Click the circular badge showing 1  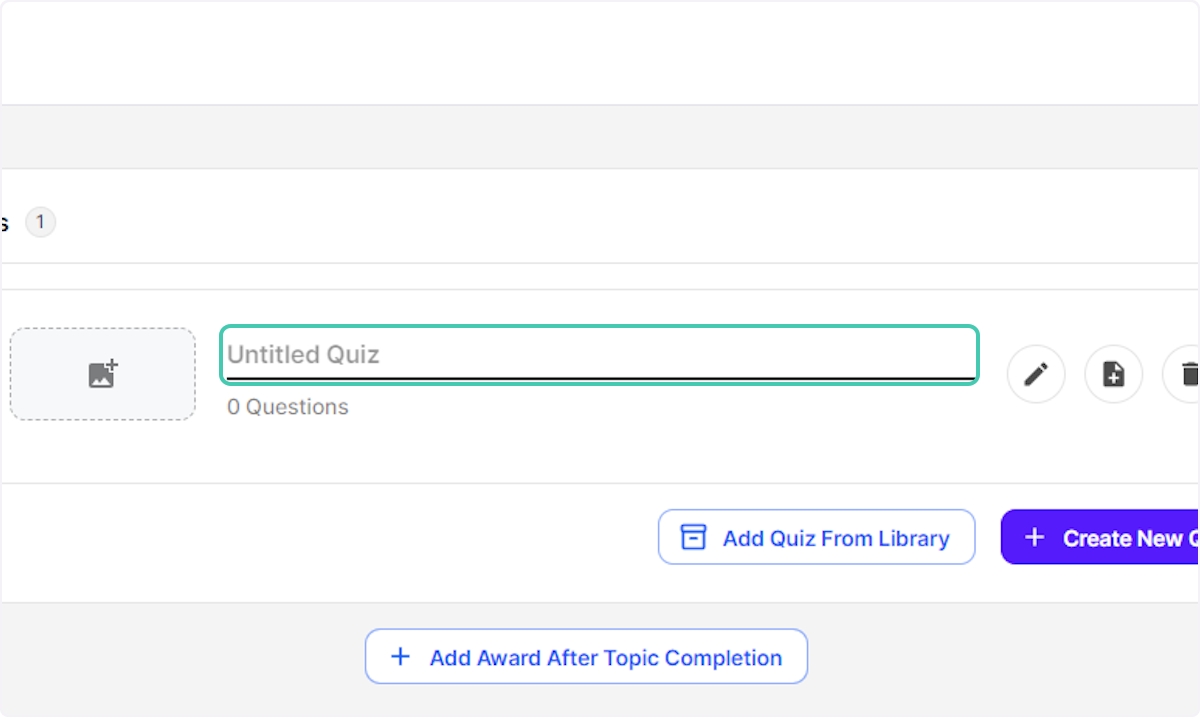[41, 222]
